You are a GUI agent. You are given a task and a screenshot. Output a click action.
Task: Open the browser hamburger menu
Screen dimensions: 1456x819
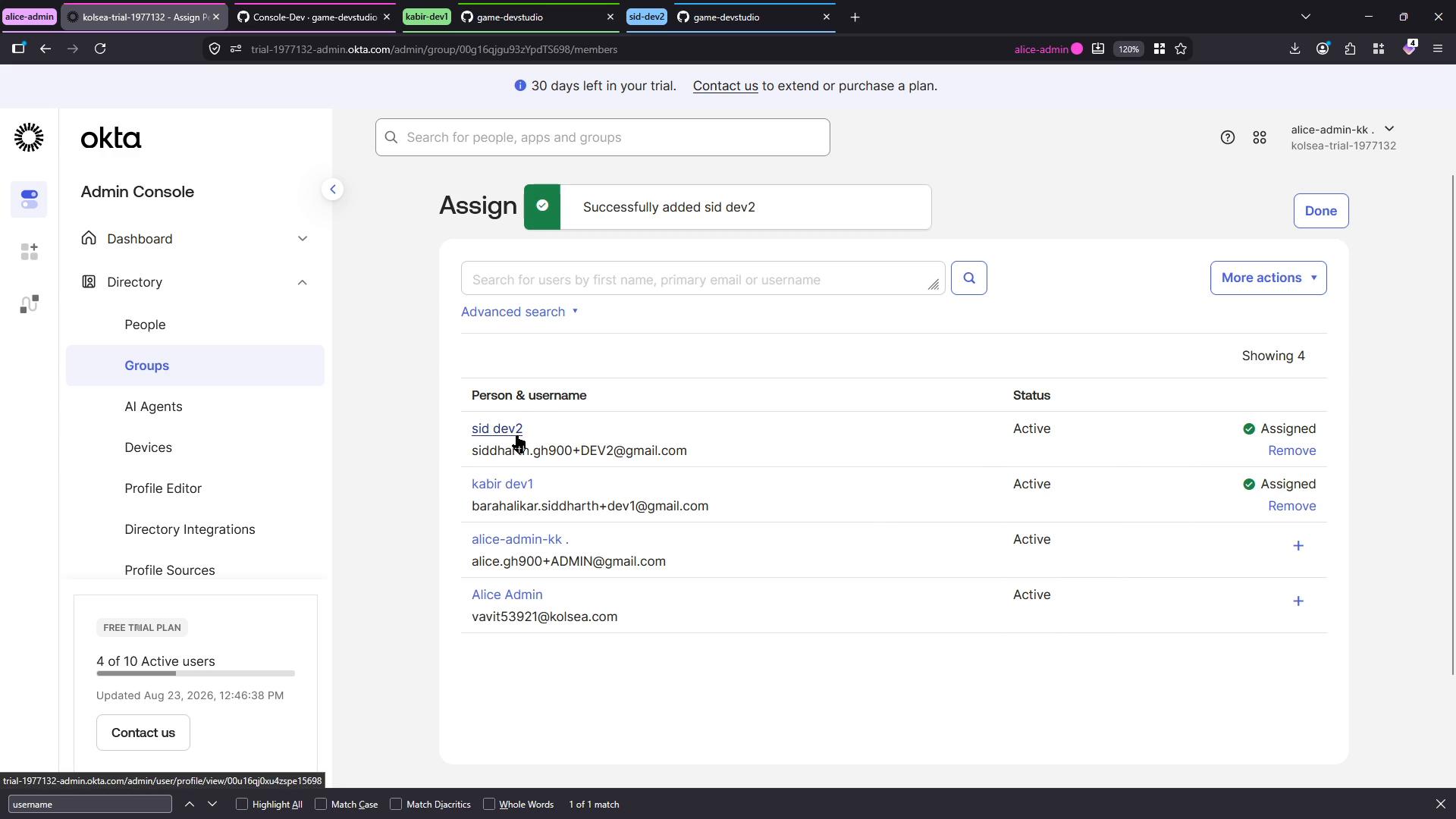[1437, 49]
